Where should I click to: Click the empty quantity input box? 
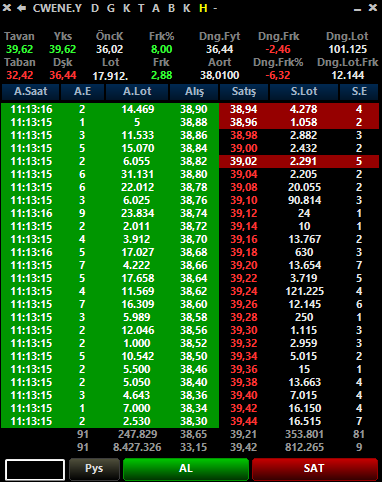[x=35, y=470]
